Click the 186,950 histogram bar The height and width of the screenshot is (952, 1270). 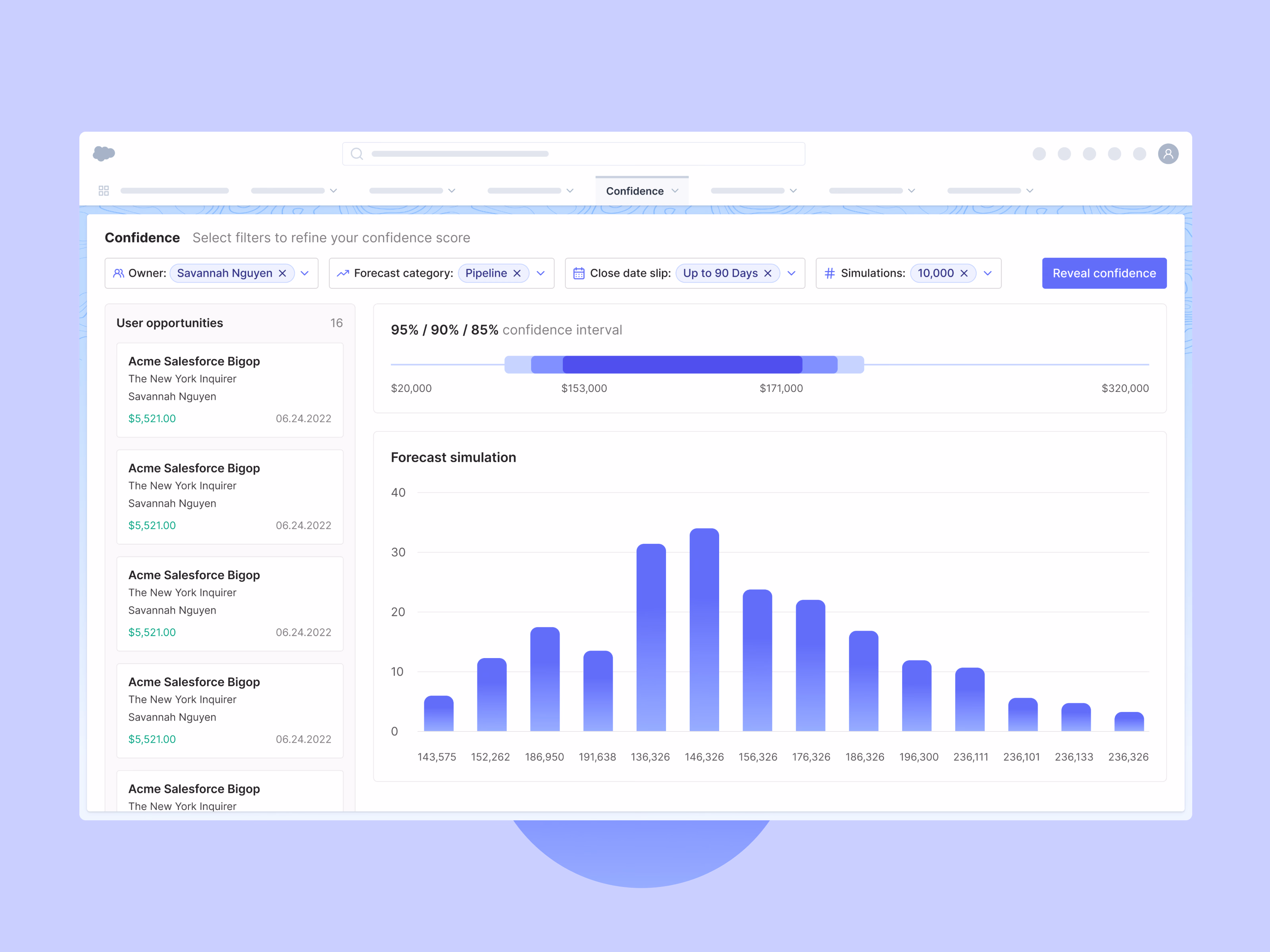click(545, 679)
